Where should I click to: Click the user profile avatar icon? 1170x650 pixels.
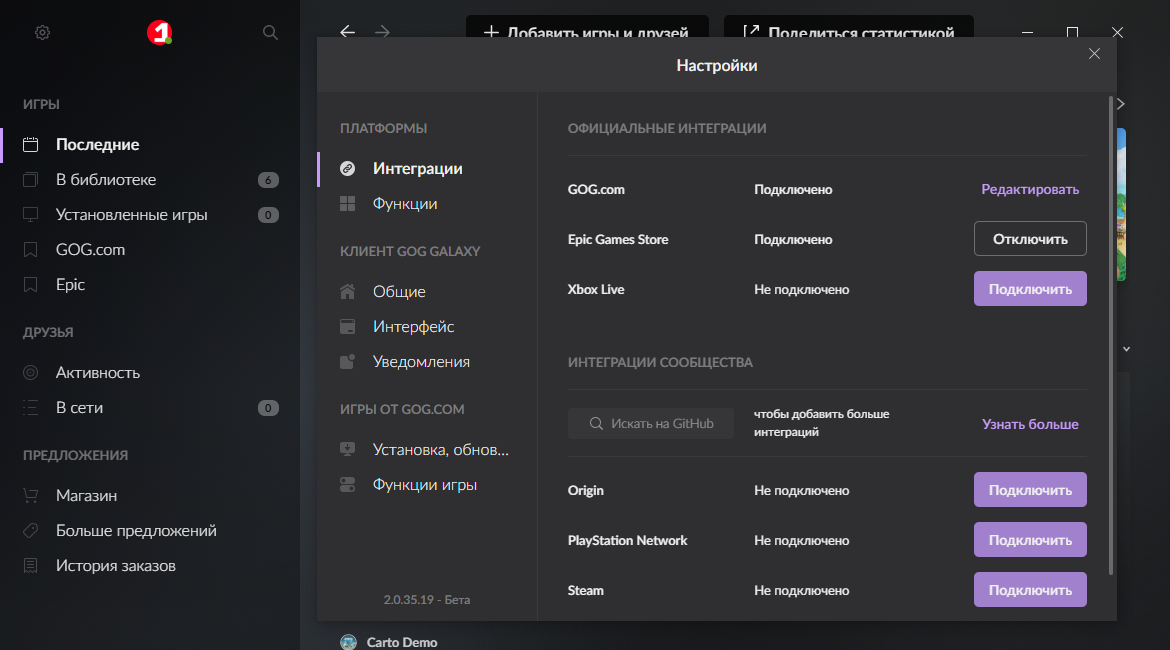[159, 33]
